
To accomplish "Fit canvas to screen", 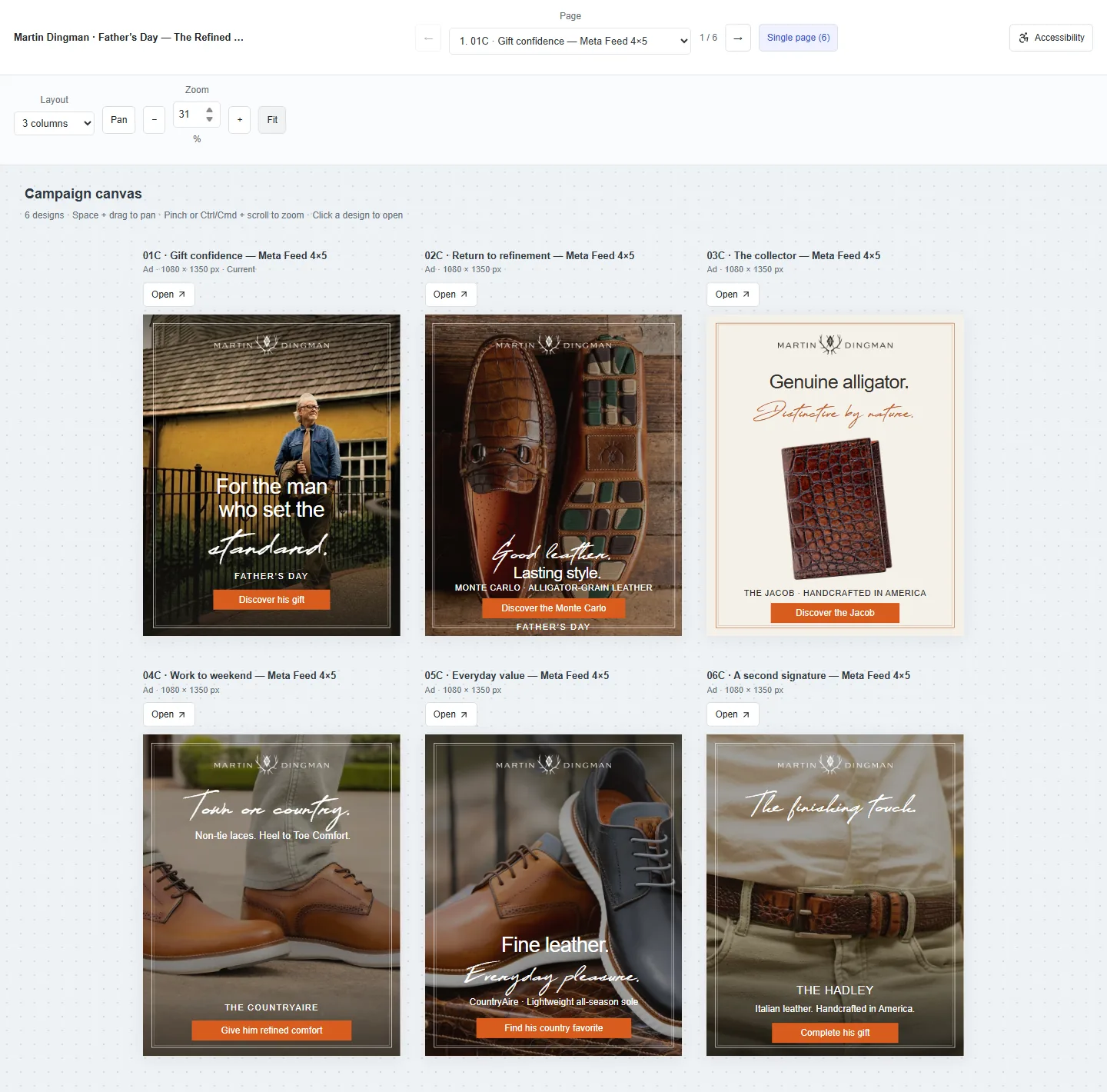I will (x=272, y=120).
